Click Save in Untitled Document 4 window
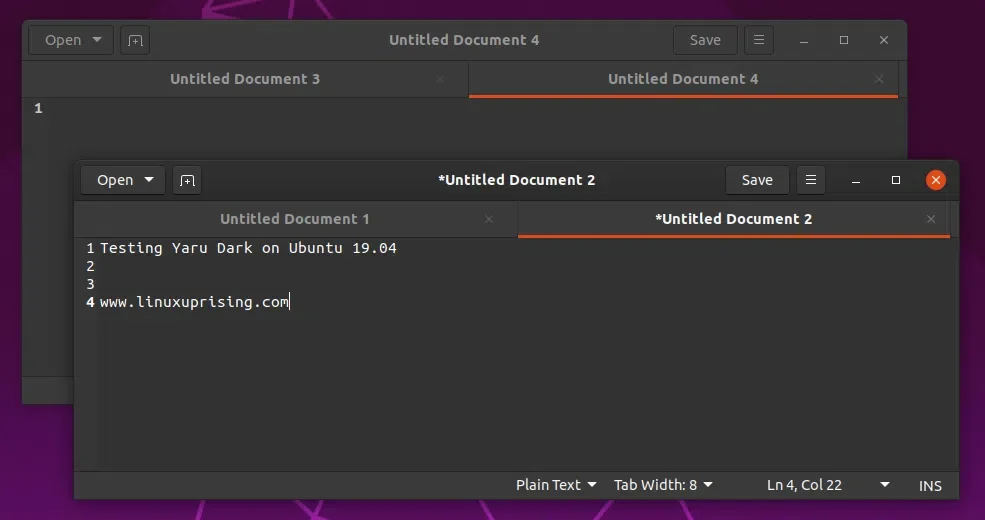985x520 pixels. (705, 40)
